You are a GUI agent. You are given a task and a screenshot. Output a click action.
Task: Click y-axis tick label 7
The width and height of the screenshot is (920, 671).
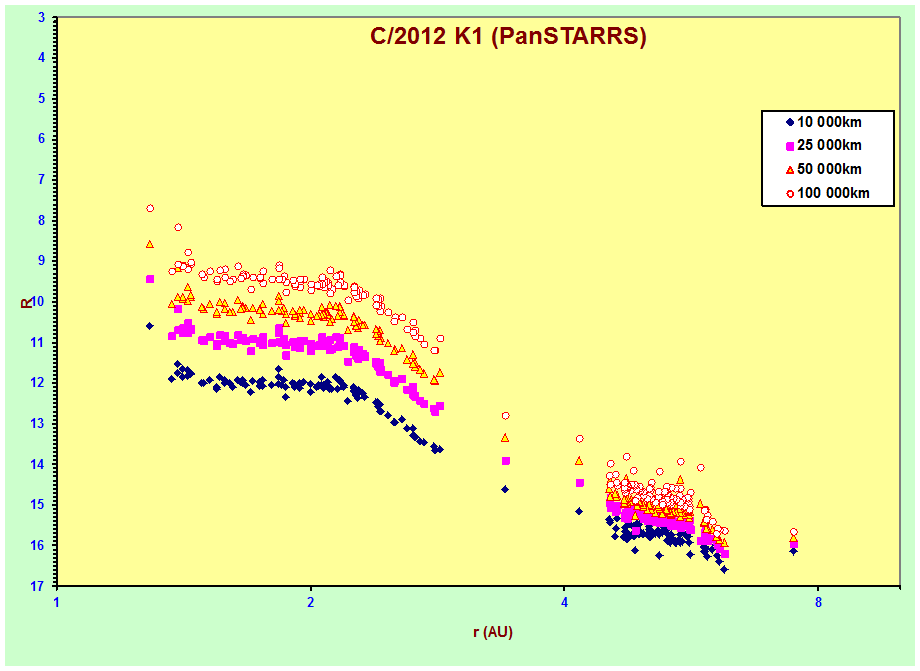(x=41, y=179)
